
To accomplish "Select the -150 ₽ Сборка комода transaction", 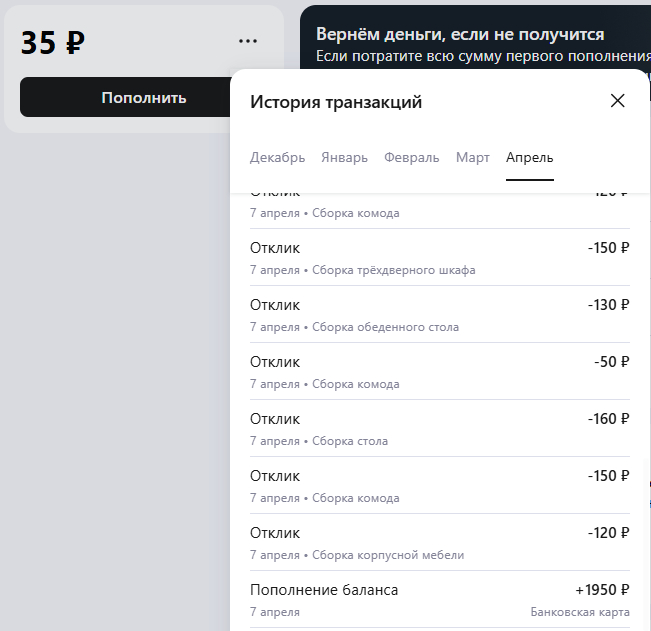I will [439, 486].
